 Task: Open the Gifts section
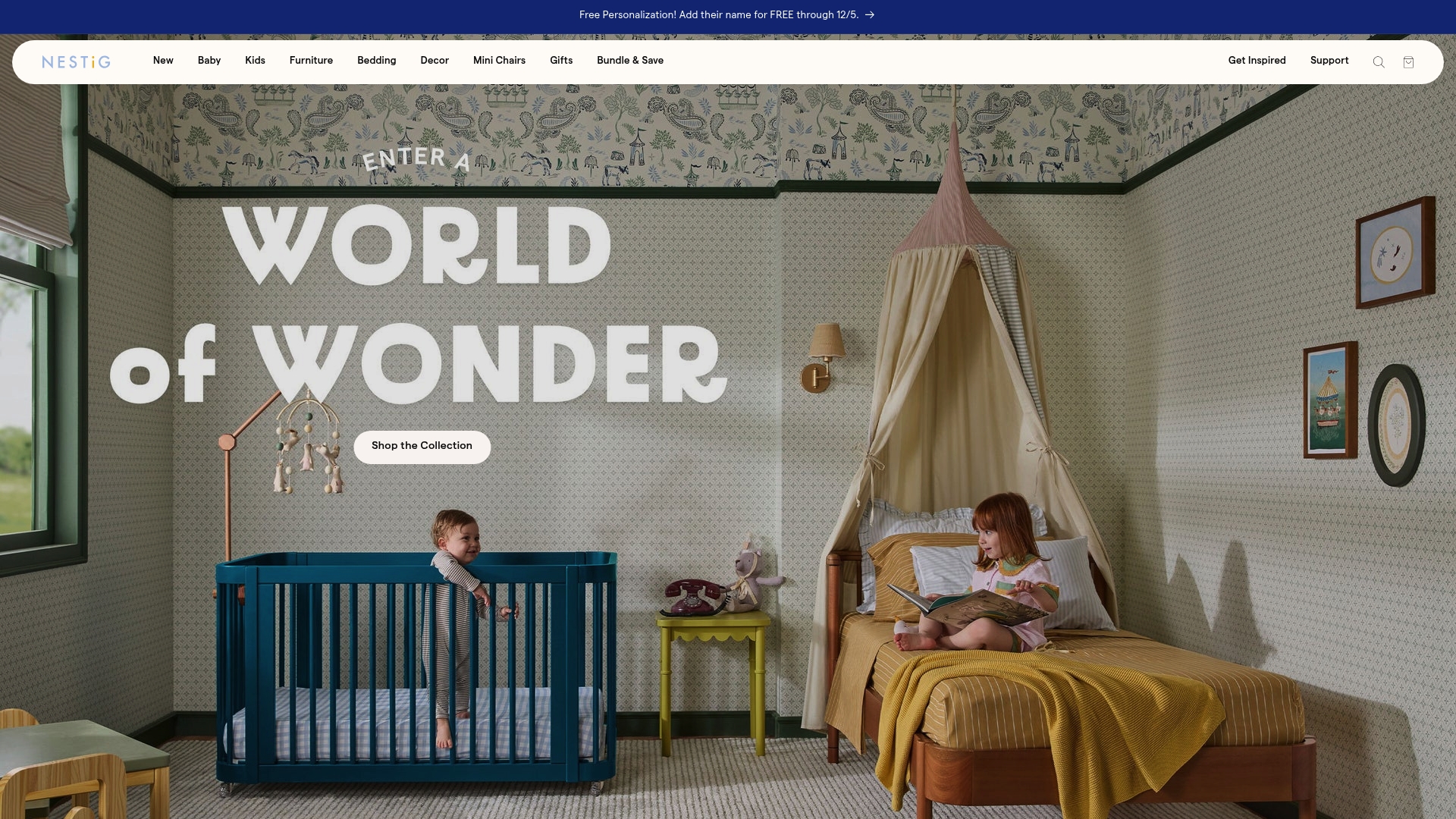click(x=560, y=61)
